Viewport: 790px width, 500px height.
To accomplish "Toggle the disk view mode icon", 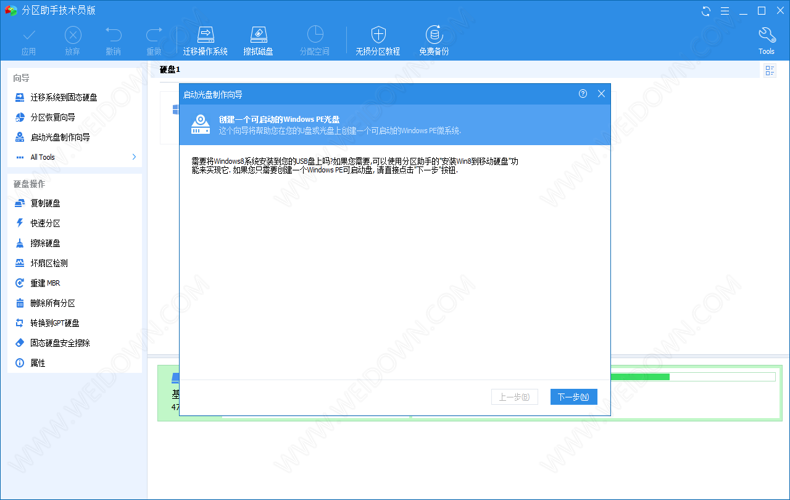I will click(x=770, y=71).
